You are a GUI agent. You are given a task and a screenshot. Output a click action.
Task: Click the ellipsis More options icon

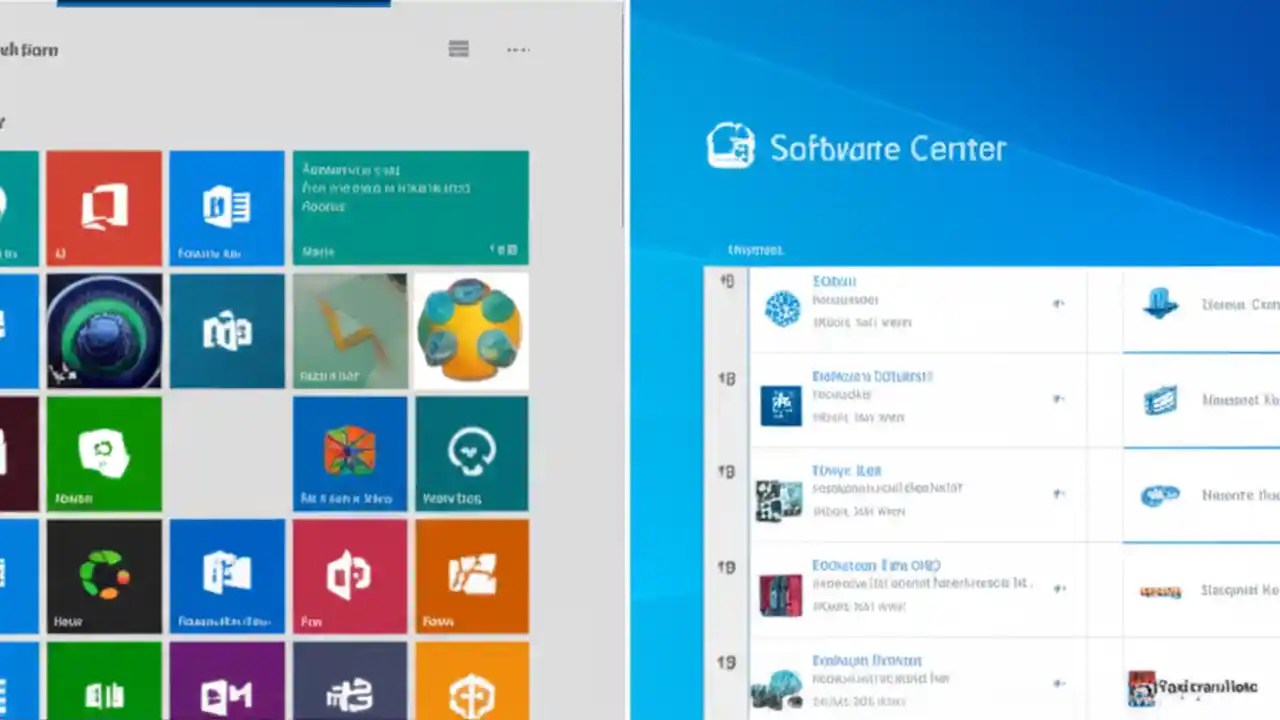[518, 49]
